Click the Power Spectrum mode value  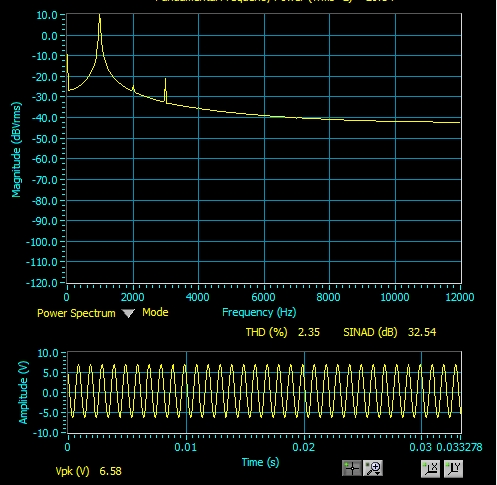(76, 313)
